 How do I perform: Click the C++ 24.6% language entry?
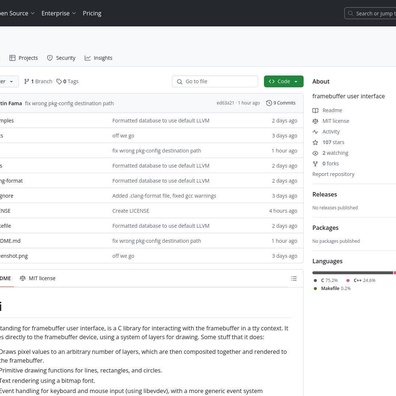coord(361,280)
